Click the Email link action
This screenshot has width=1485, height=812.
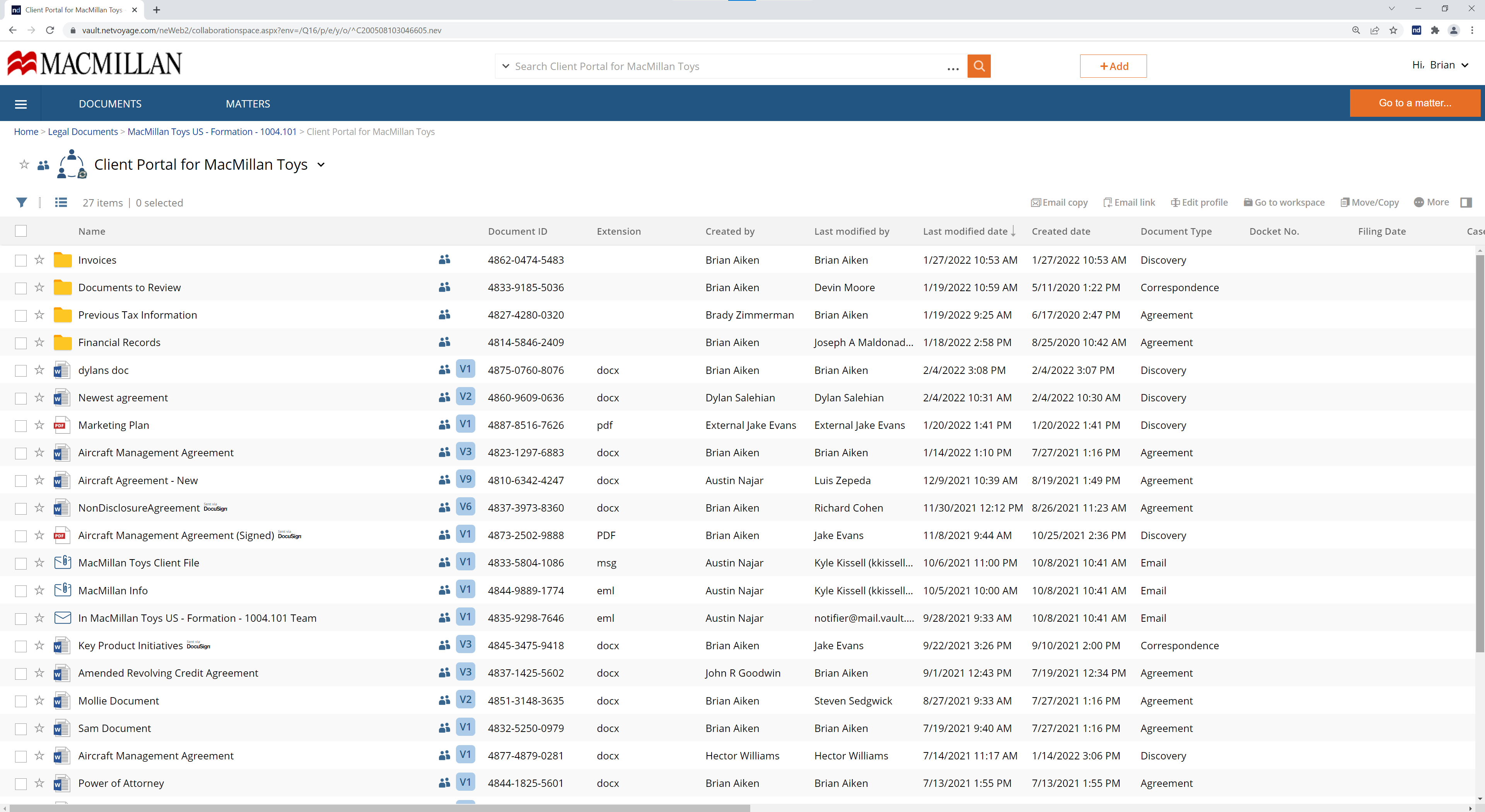point(1129,202)
